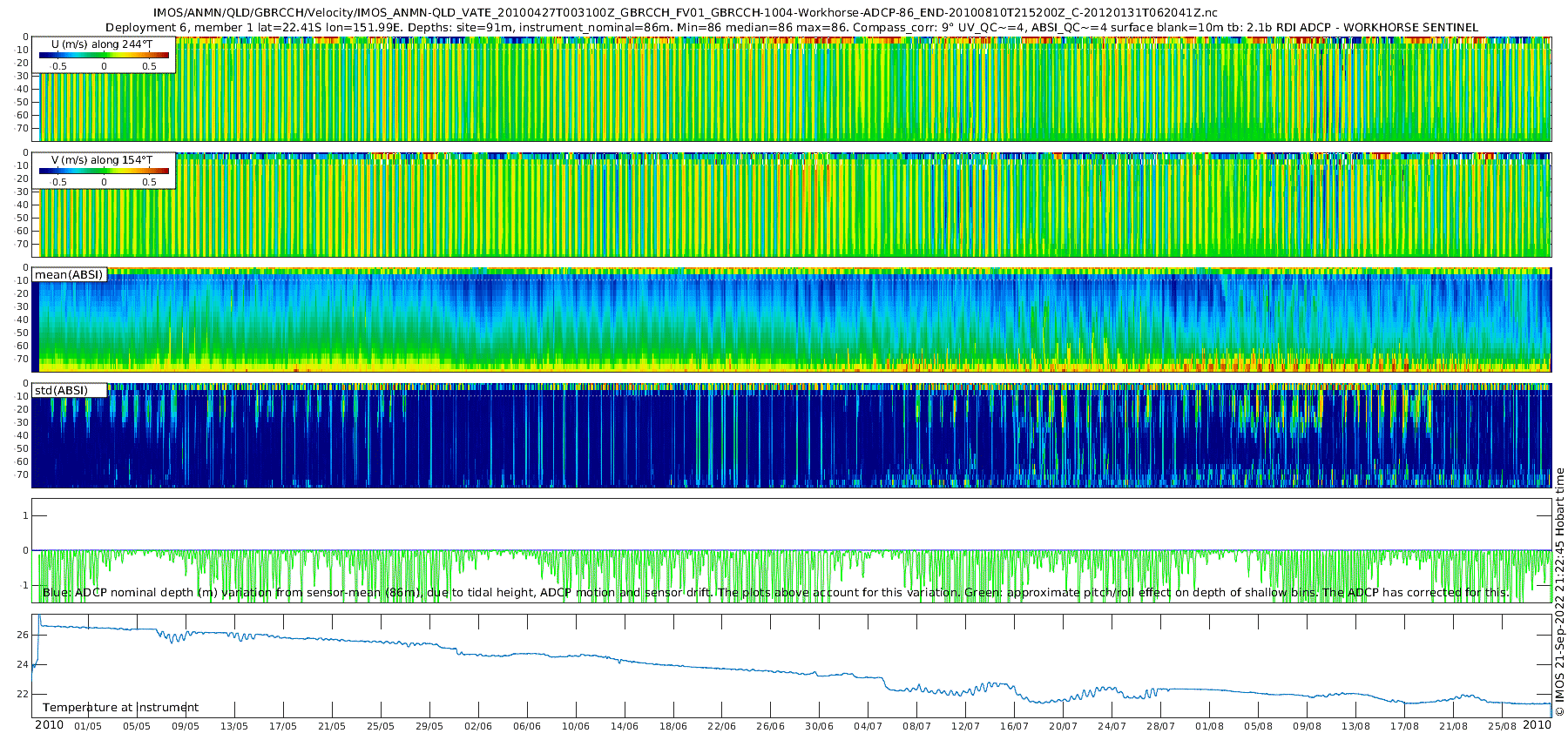
Task: Click the '08/07' date tick label
Action: click(917, 726)
